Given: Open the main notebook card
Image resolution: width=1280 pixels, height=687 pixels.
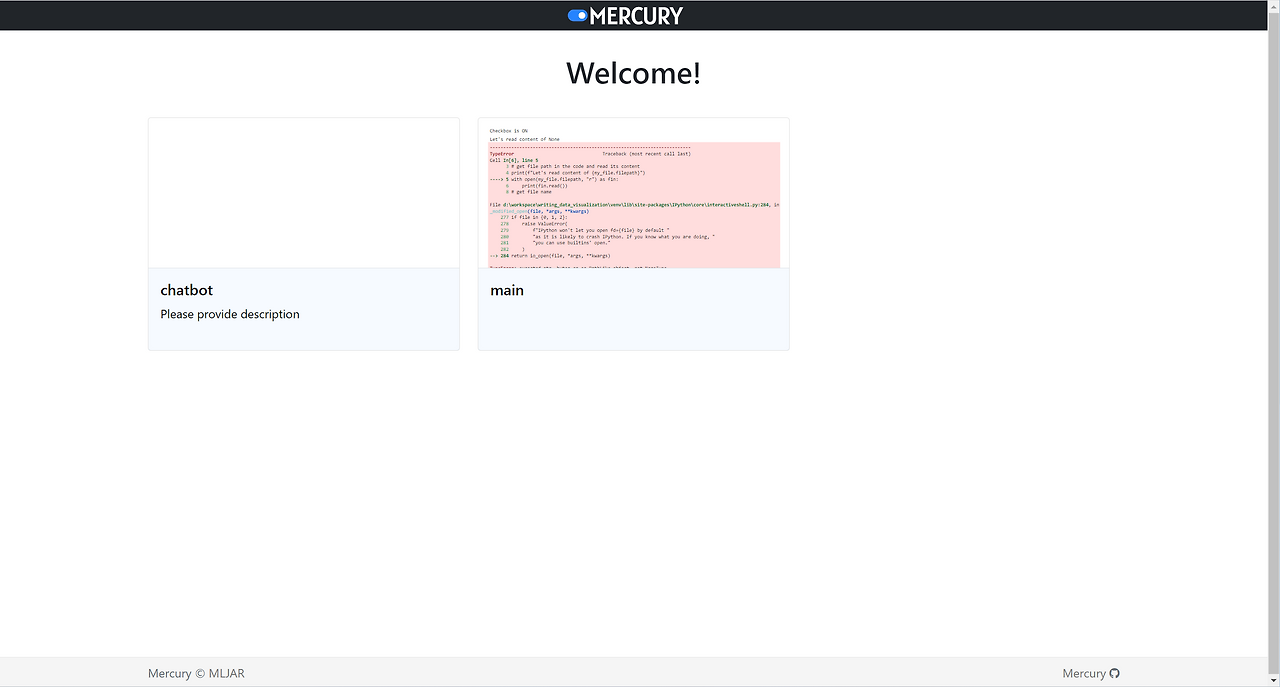Looking at the screenshot, I should click(633, 232).
